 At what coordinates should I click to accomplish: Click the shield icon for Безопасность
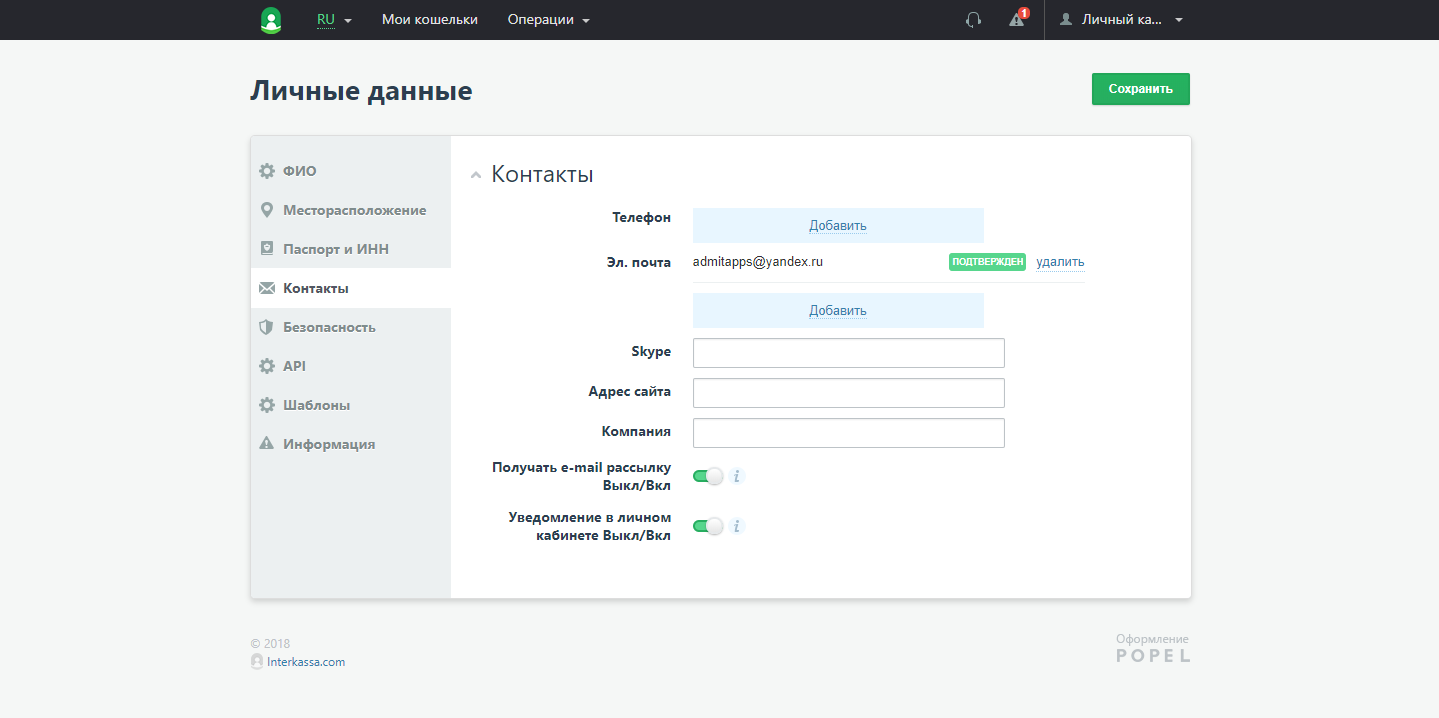click(x=266, y=327)
